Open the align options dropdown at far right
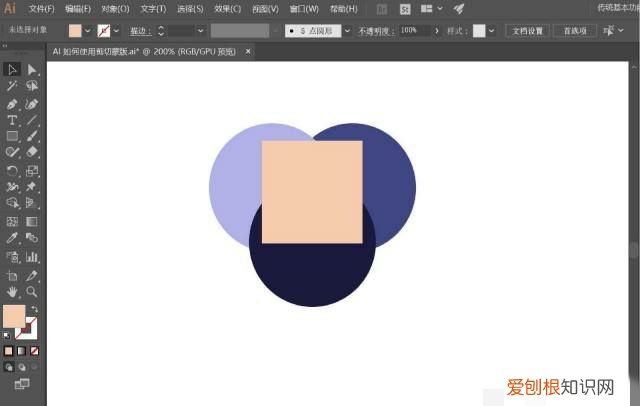 point(621,31)
